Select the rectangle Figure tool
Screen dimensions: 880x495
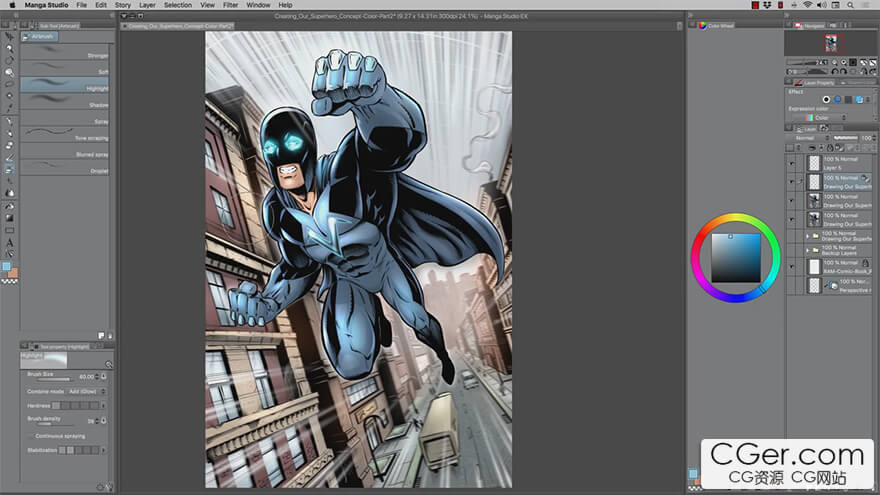click(x=9, y=230)
